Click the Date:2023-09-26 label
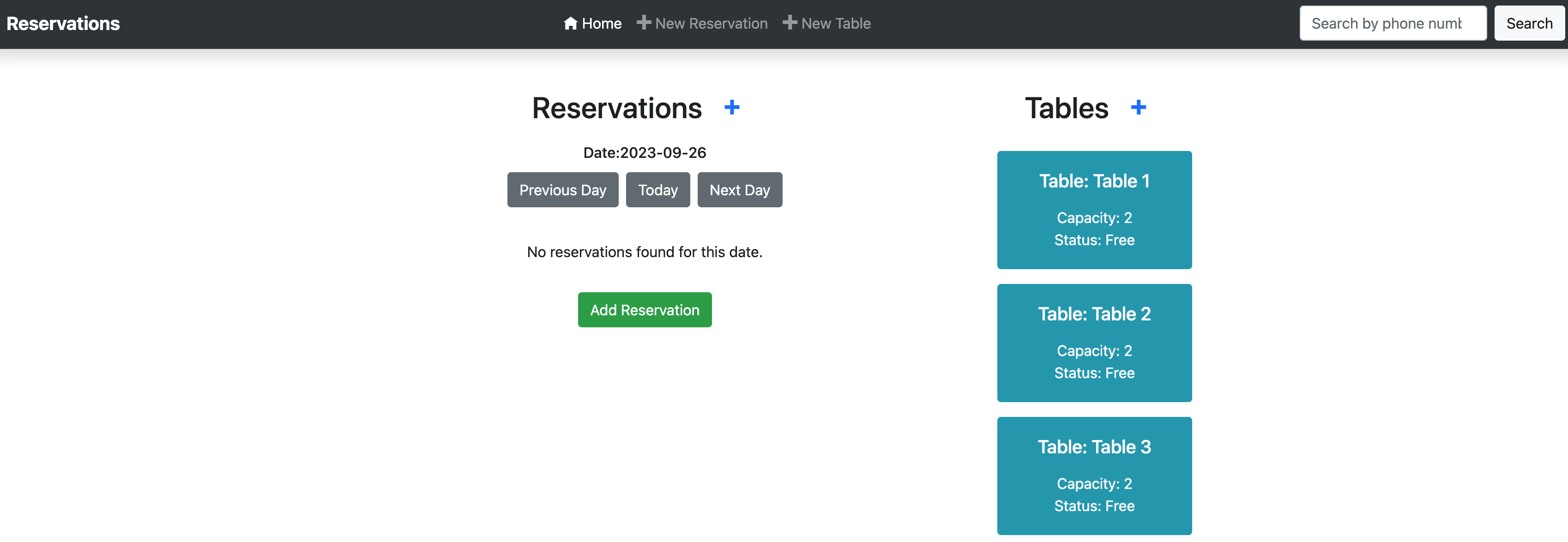The height and width of the screenshot is (542, 1568). pyautogui.click(x=645, y=153)
